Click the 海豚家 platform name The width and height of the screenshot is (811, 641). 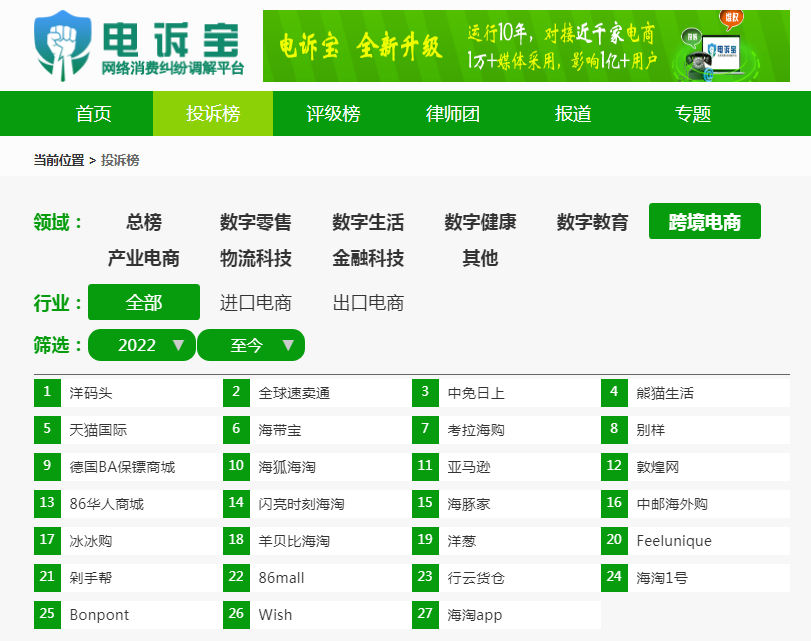(469, 504)
